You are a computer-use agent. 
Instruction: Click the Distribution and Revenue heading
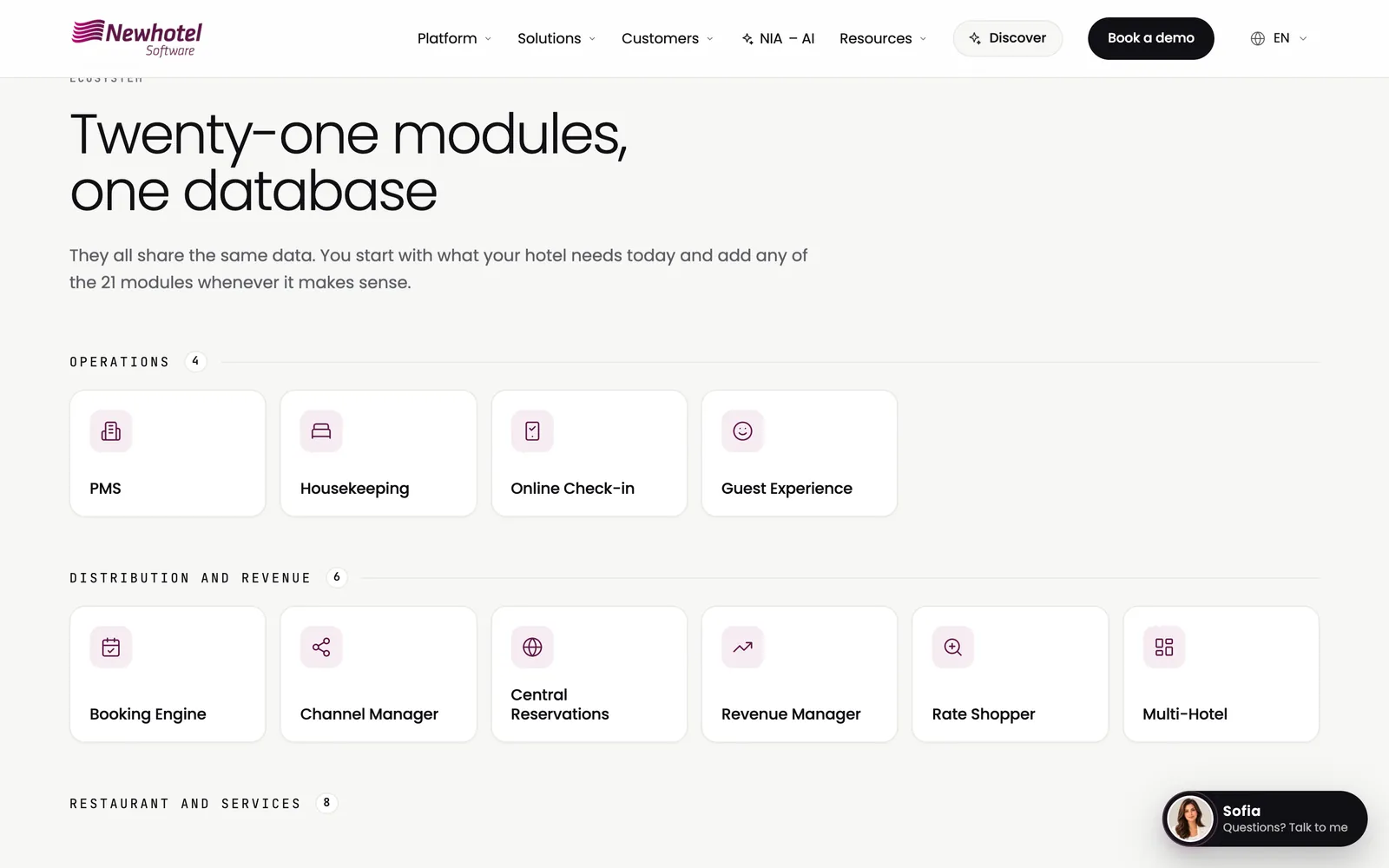click(x=190, y=578)
